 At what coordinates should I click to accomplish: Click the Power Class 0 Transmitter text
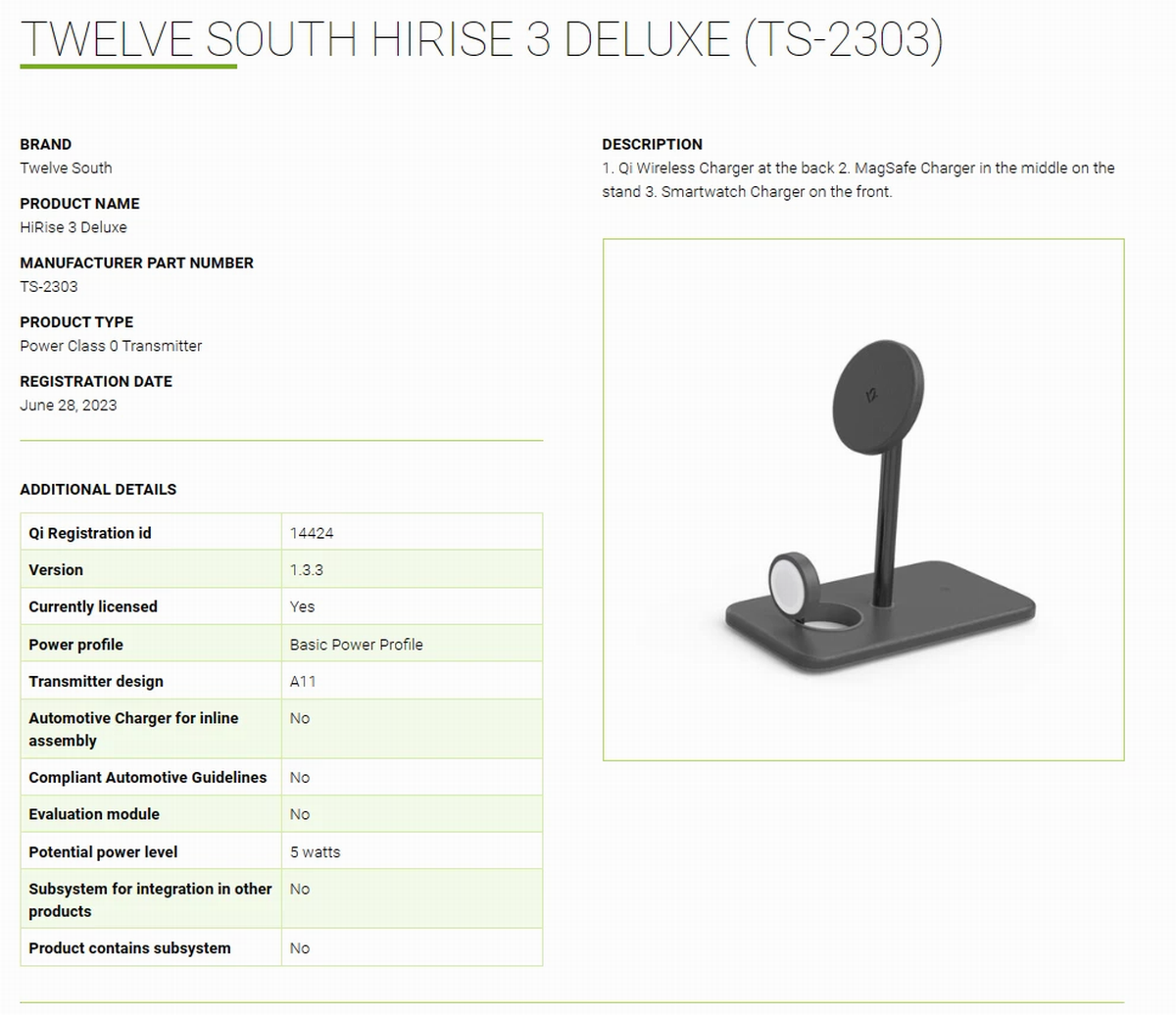(111, 346)
